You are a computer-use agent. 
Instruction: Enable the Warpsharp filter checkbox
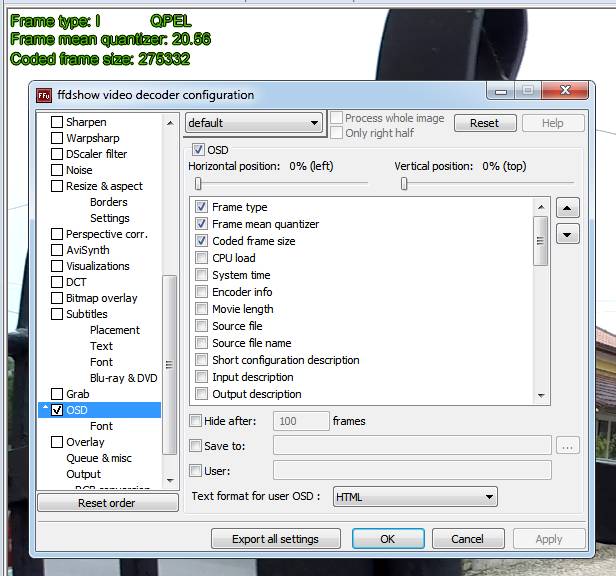point(57,138)
